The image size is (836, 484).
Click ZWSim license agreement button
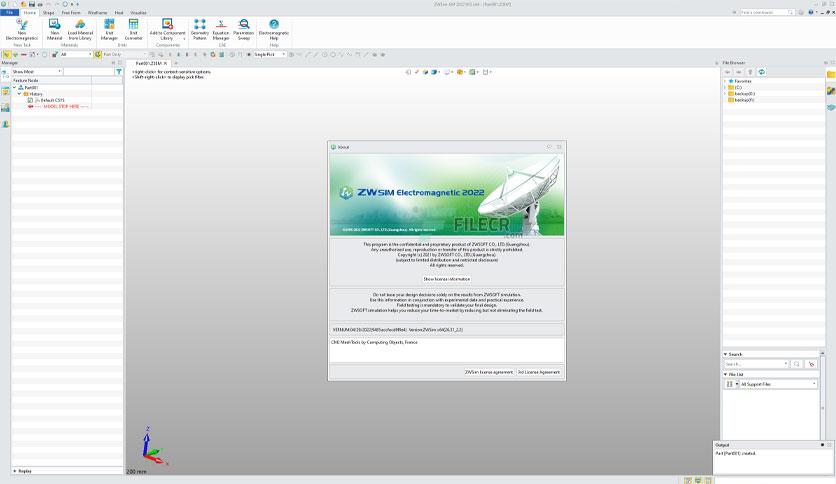point(488,372)
